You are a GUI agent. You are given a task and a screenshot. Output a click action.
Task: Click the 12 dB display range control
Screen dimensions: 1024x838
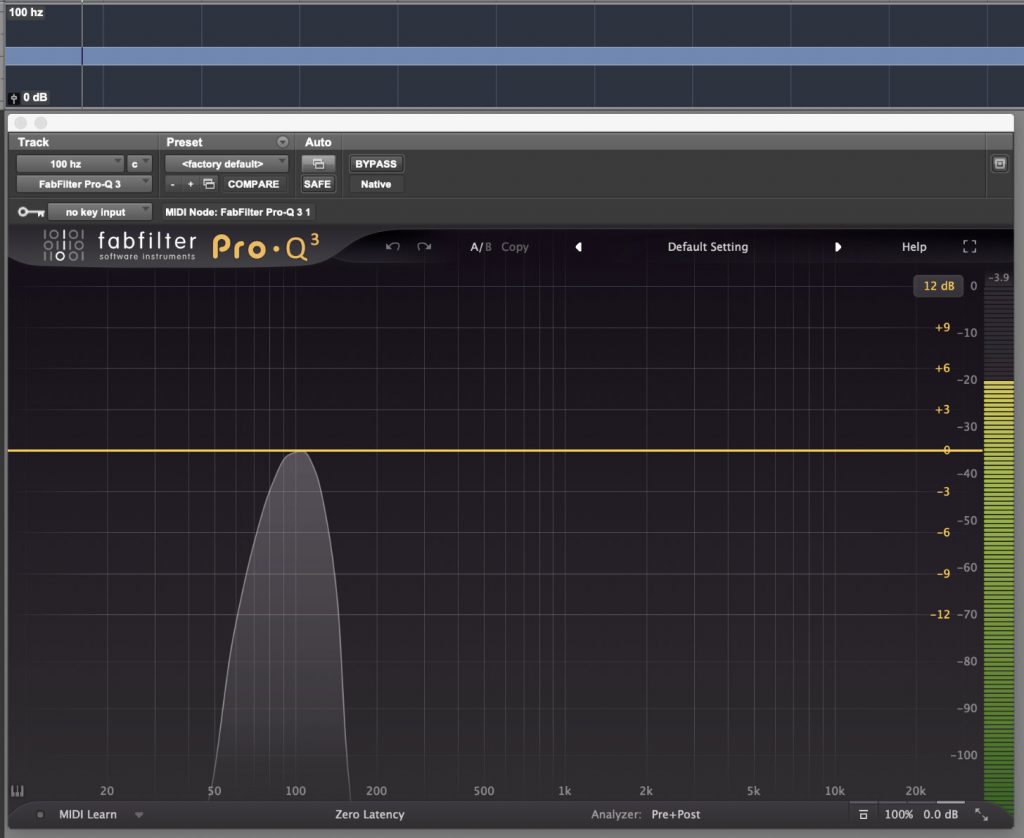[x=938, y=286]
